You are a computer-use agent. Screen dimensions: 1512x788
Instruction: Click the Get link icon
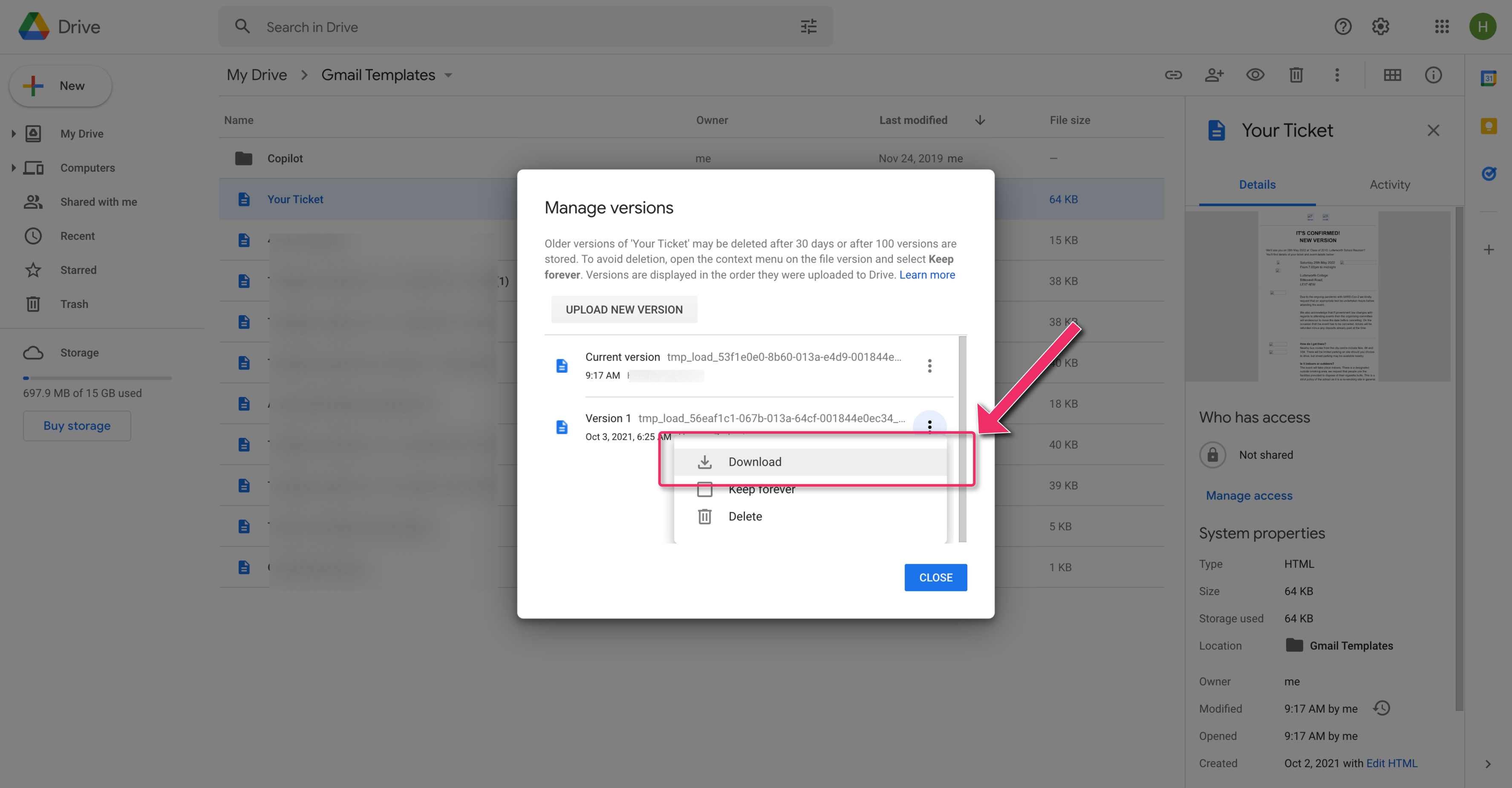[1173, 75]
